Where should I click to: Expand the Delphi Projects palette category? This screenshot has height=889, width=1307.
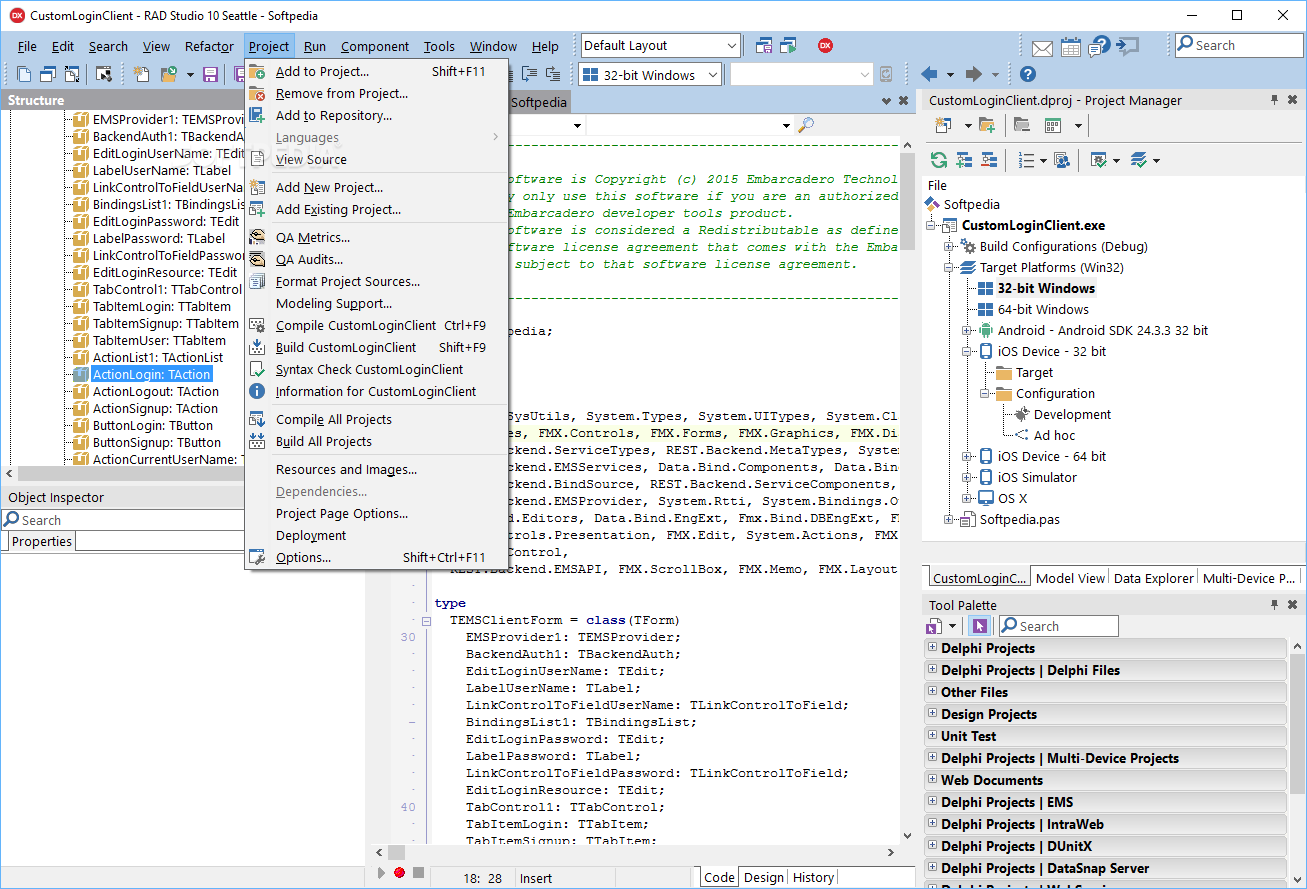(x=933, y=648)
